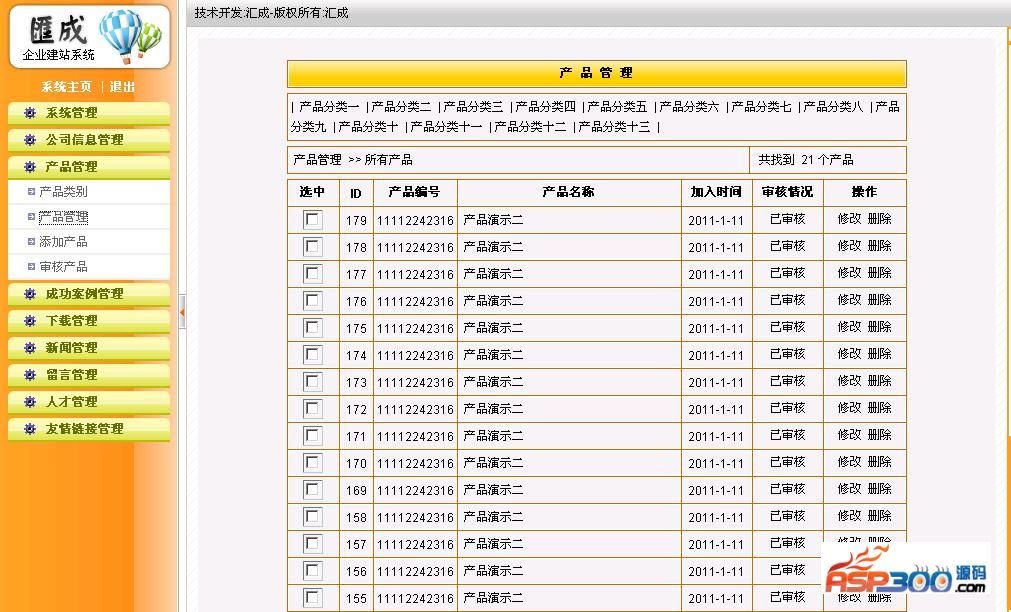The image size is (1011, 612).
Task: Click 退出 to log out
Action: coord(123,87)
